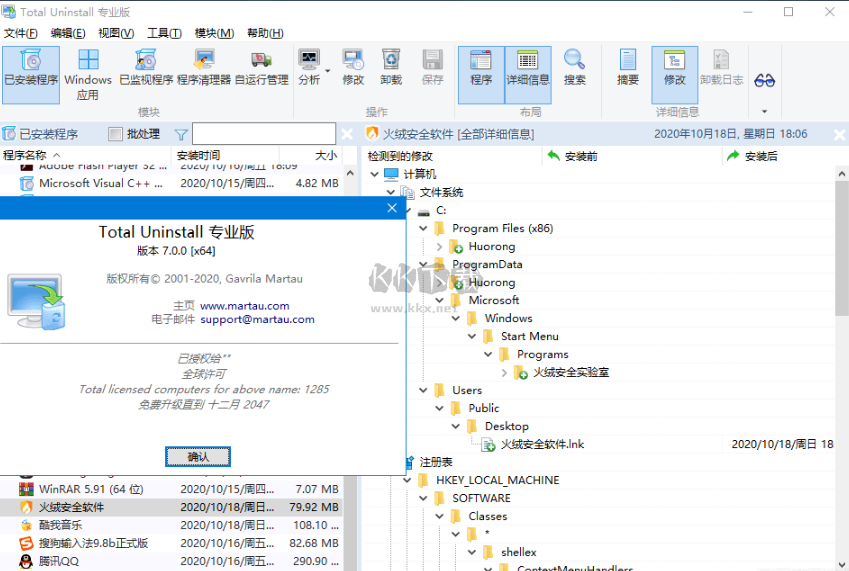
Task: Open the 视图(V) menu
Action: coord(116,33)
